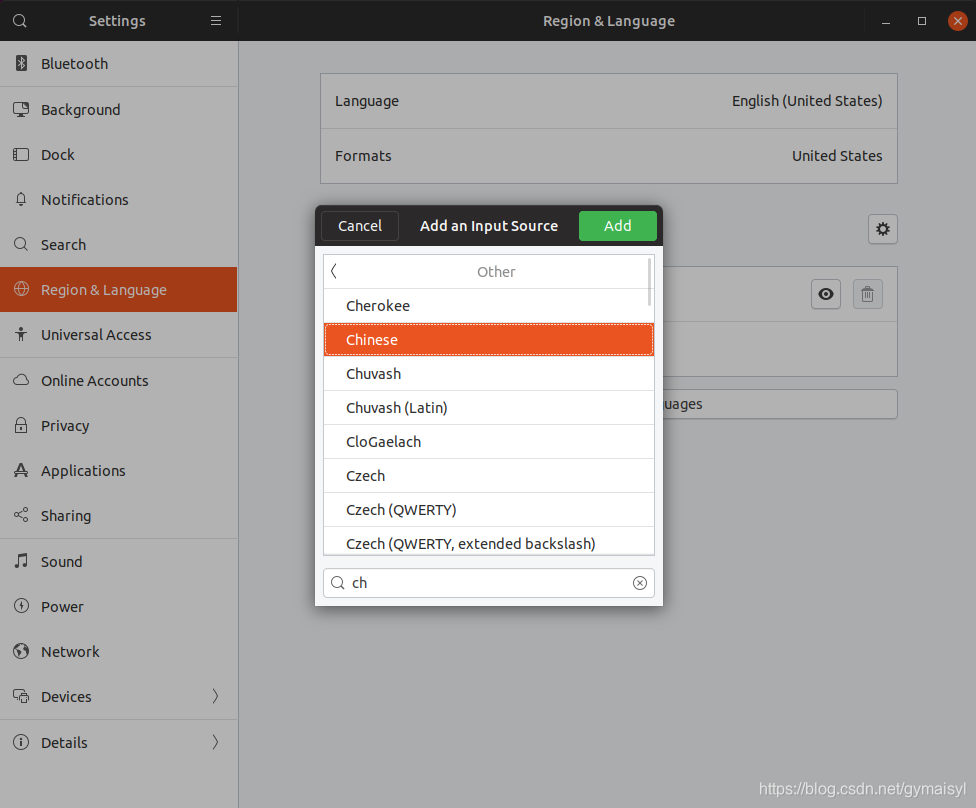976x808 pixels.
Task: Click the Devices icon in sidebar
Action: (21, 696)
